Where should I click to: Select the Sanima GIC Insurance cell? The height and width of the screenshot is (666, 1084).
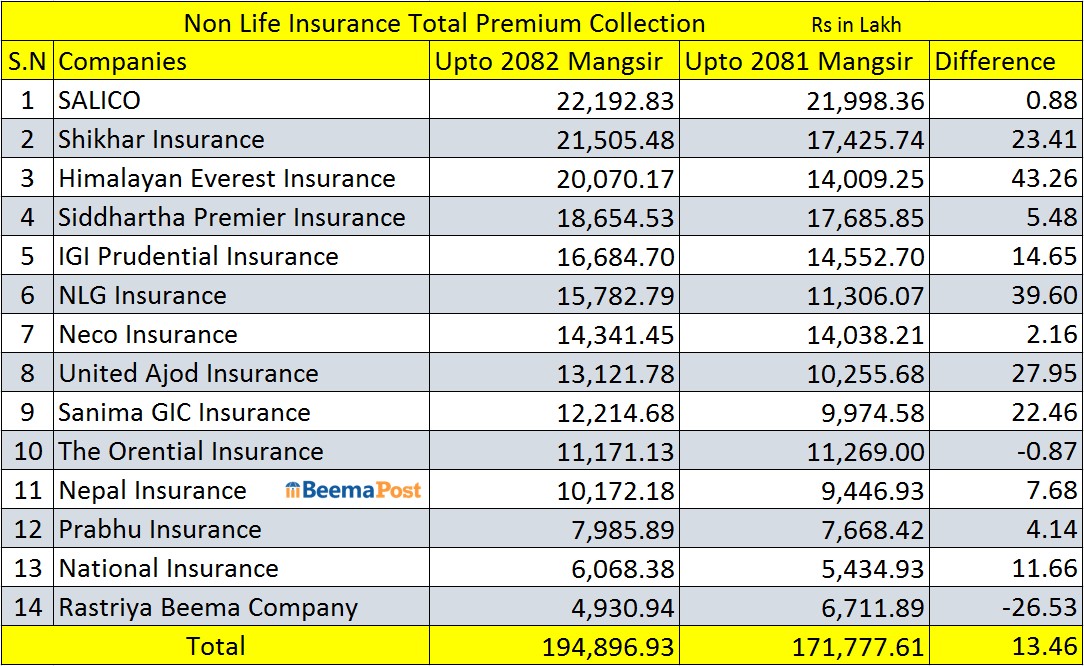click(x=184, y=412)
